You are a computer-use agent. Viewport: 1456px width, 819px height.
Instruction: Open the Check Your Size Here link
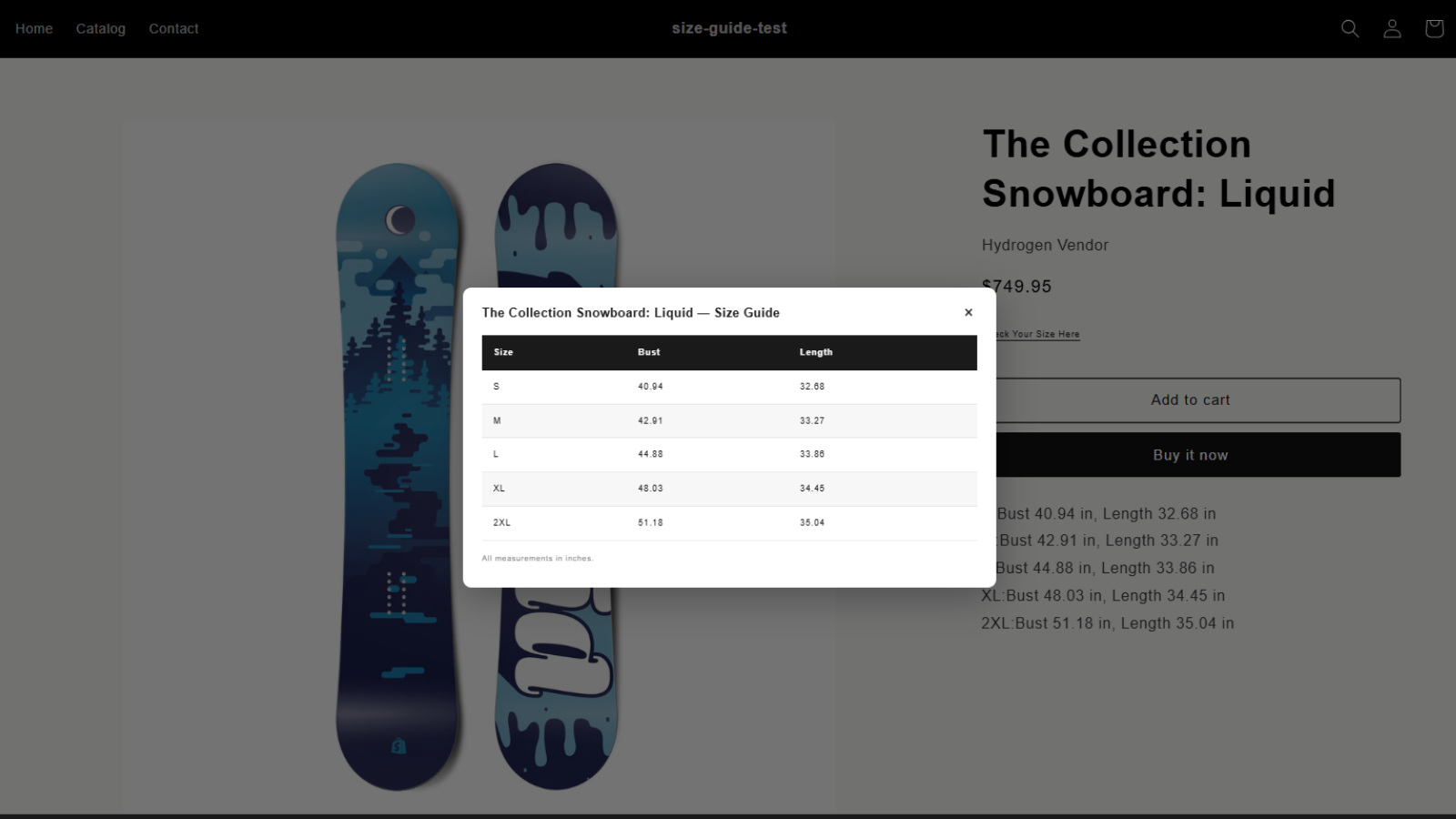(x=1037, y=334)
